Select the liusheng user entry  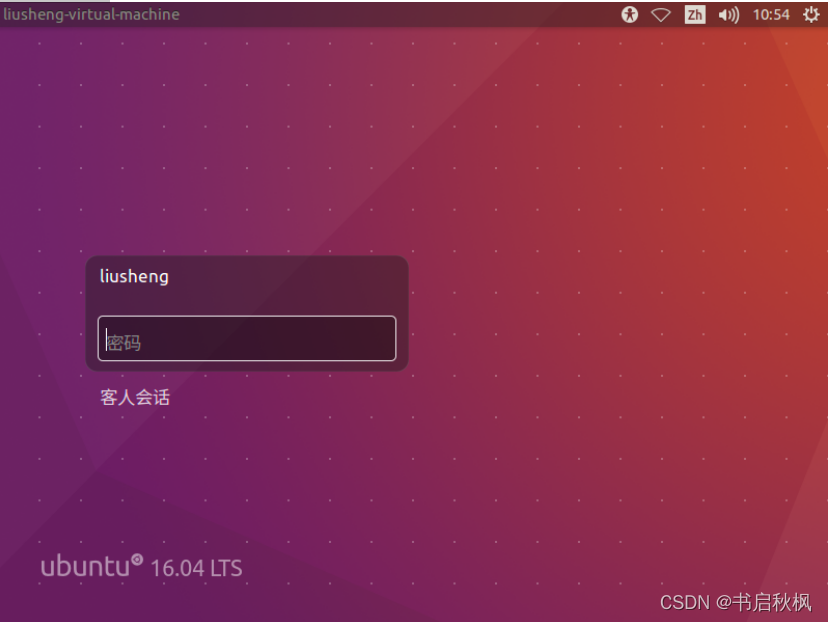pos(134,277)
